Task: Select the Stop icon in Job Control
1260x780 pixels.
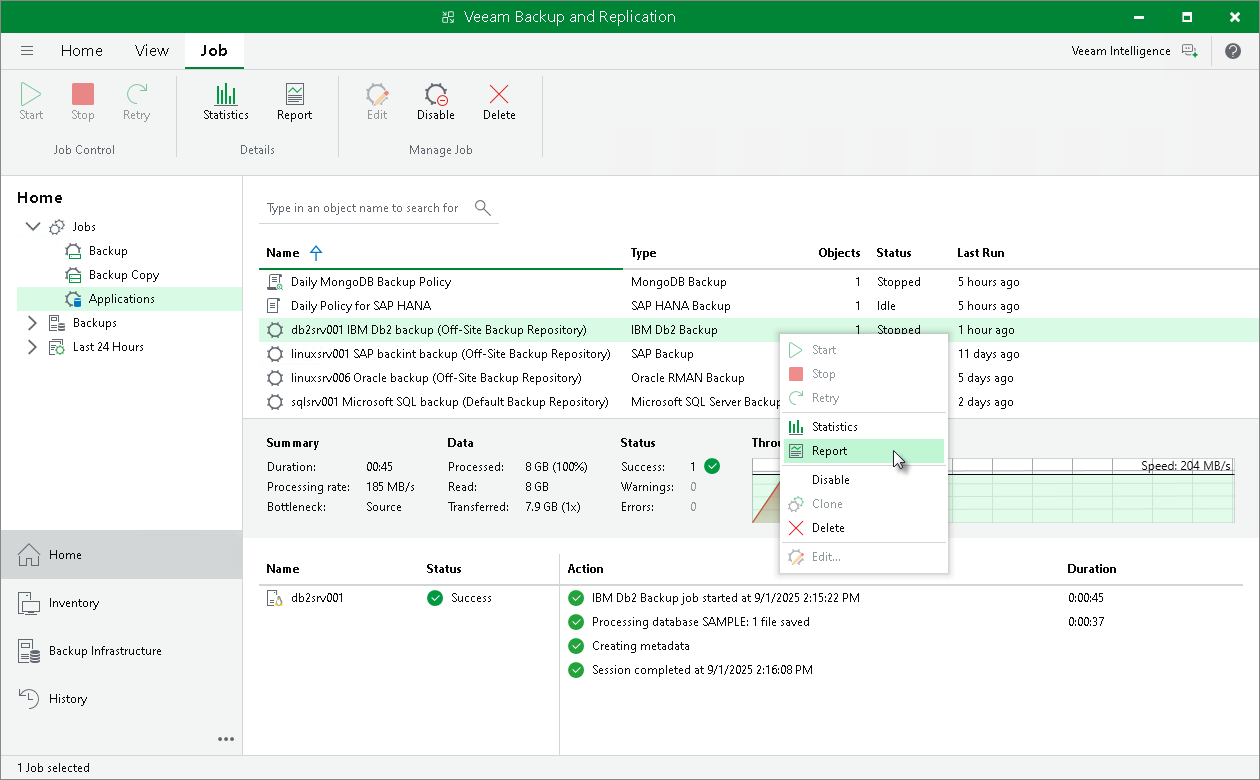Action: pos(82,100)
